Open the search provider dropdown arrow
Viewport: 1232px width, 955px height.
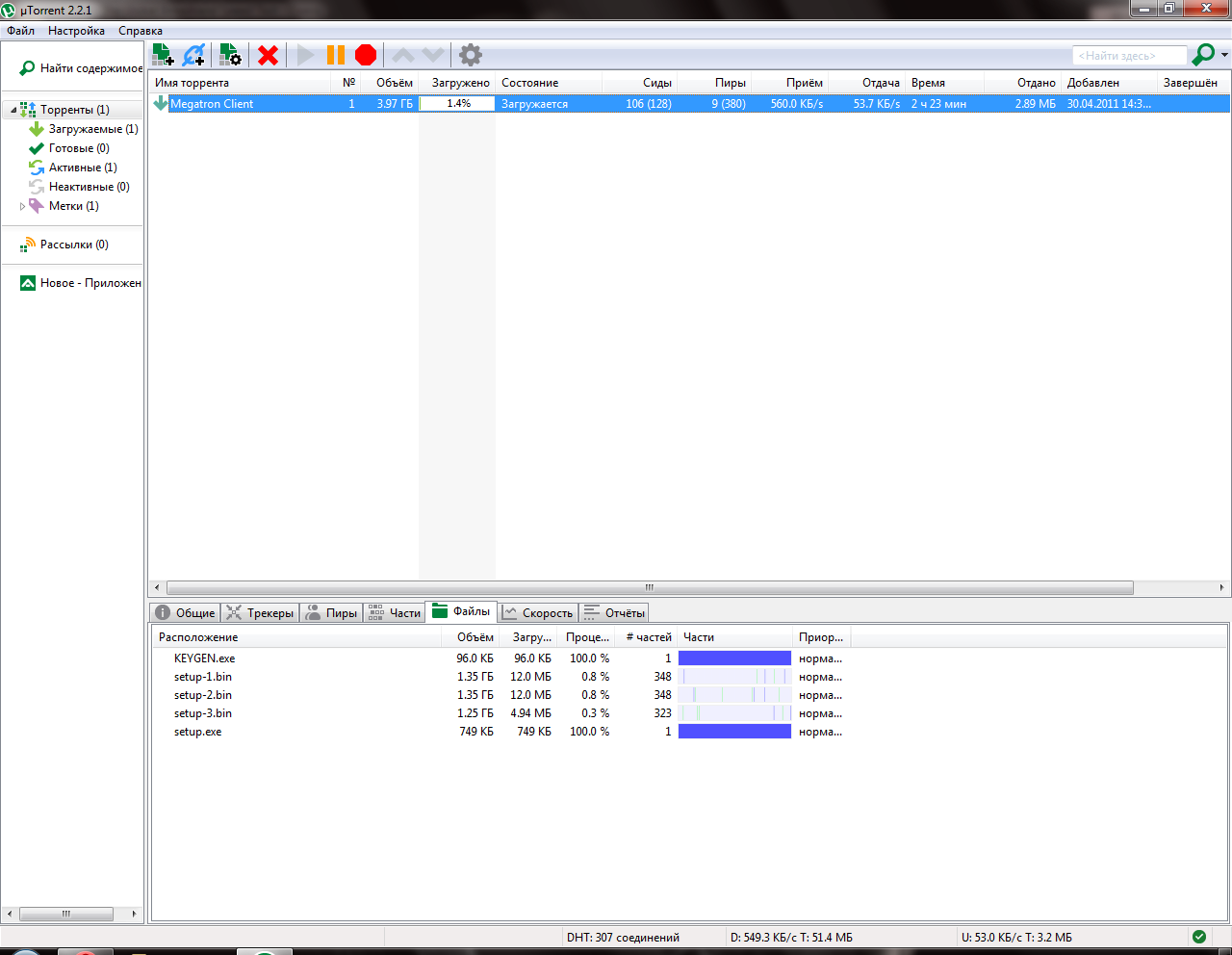point(1224,55)
